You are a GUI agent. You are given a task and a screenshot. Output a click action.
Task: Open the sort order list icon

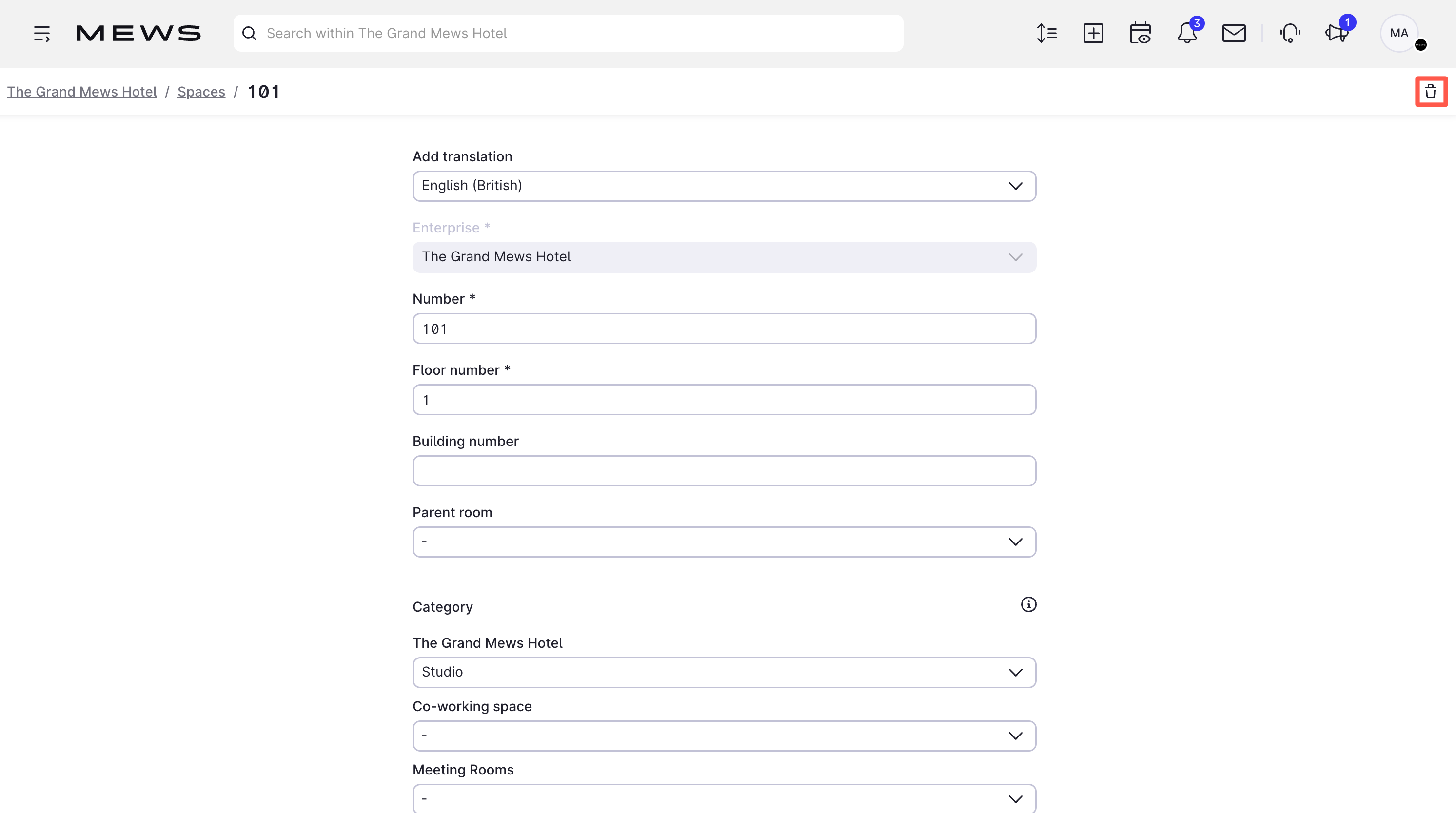tap(1047, 33)
